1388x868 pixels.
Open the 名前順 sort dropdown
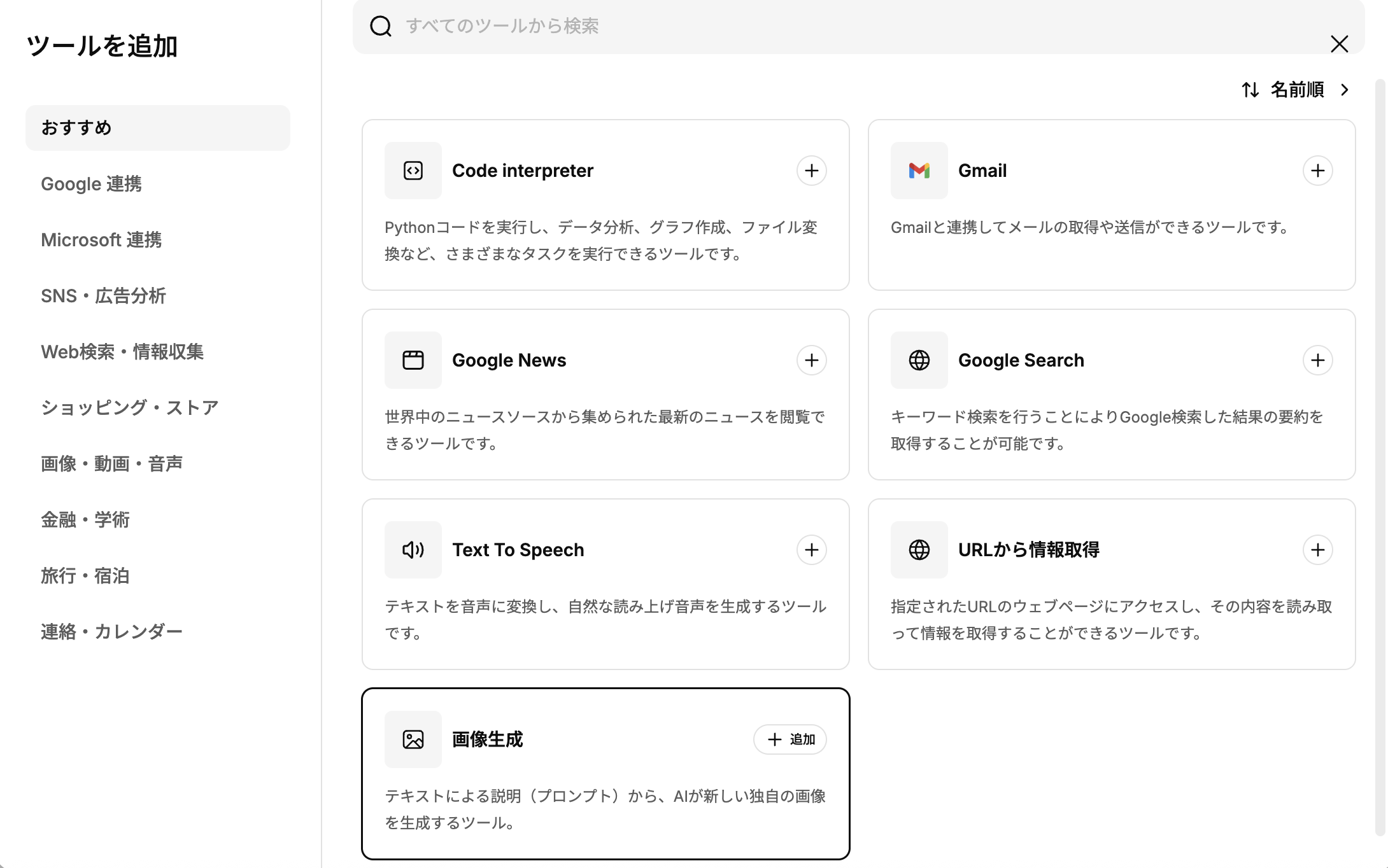coord(1297,90)
